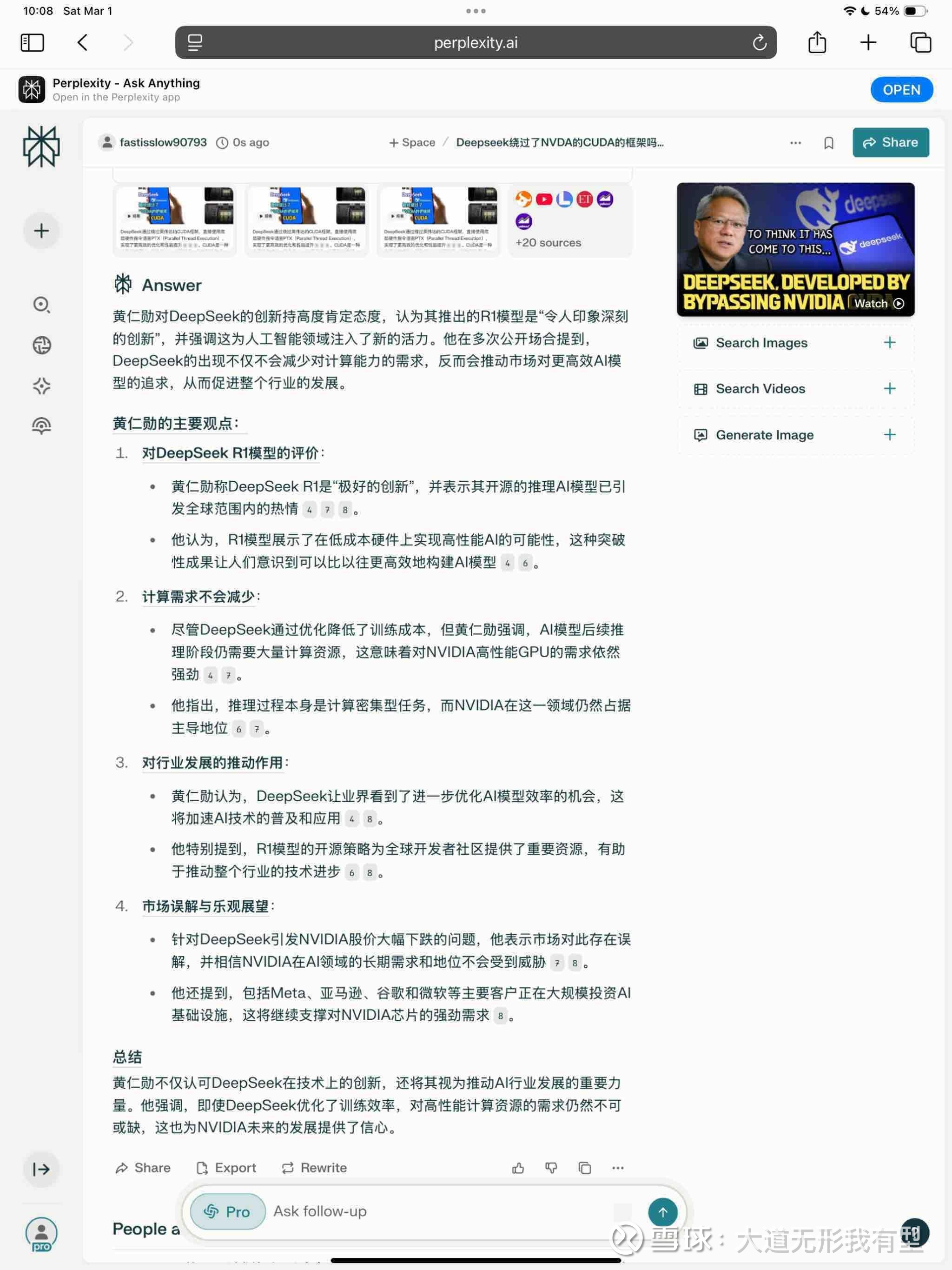Copy the answer to clipboard

[x=585, y=1168]
